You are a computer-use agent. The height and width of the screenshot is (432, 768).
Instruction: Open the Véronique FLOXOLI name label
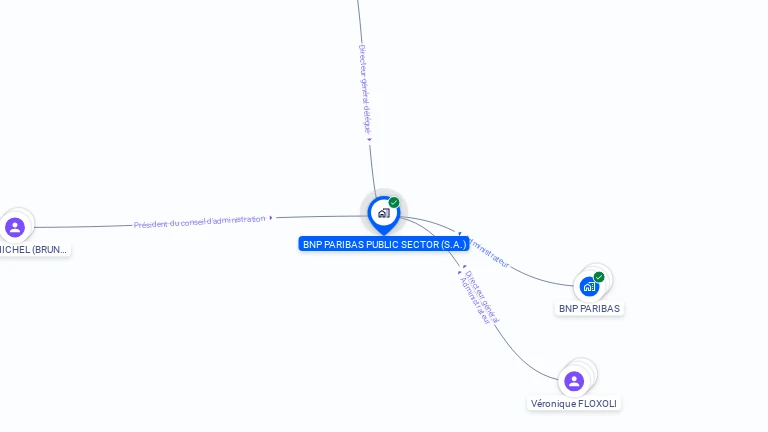[574, 404]
